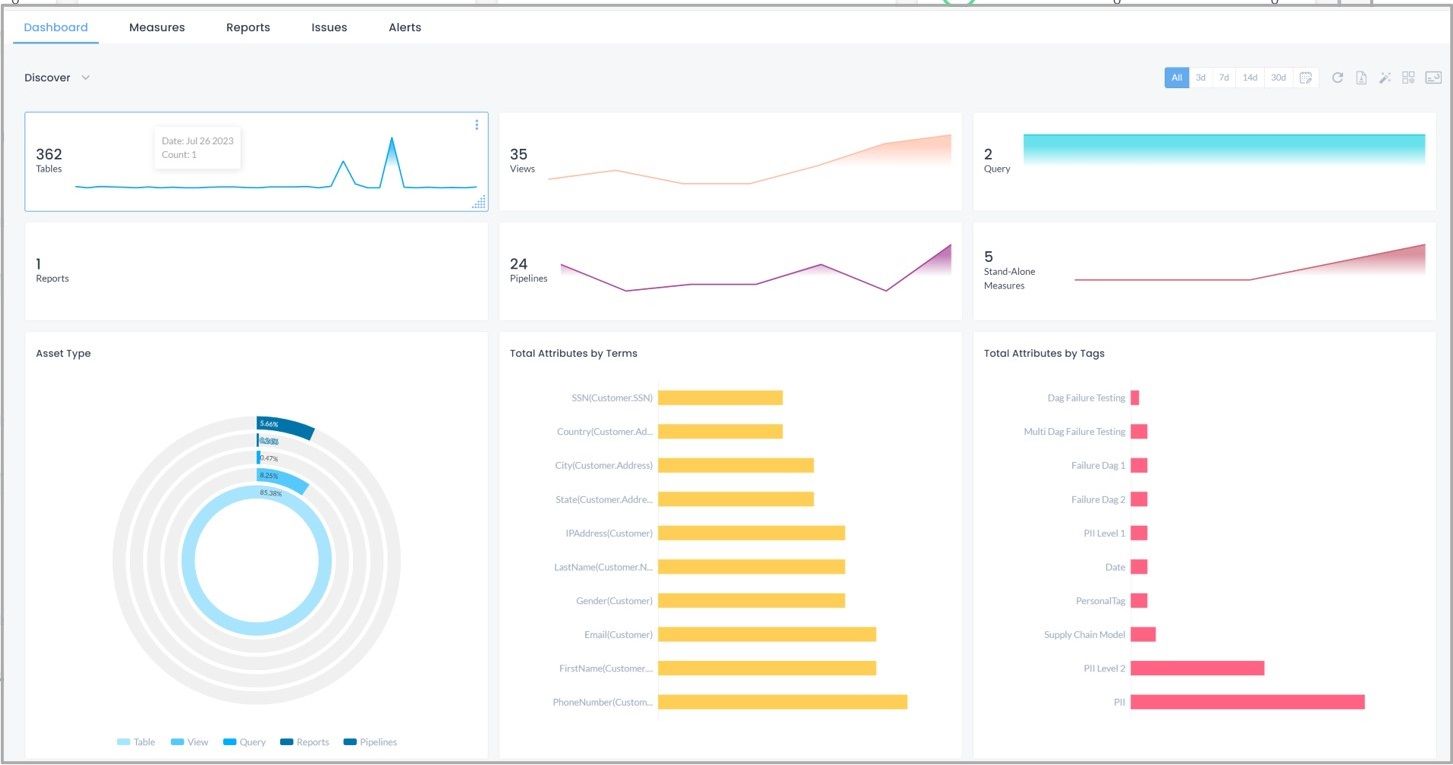Click the 1 Reports count
The image size is (1453, 765).
click(39, 264)
